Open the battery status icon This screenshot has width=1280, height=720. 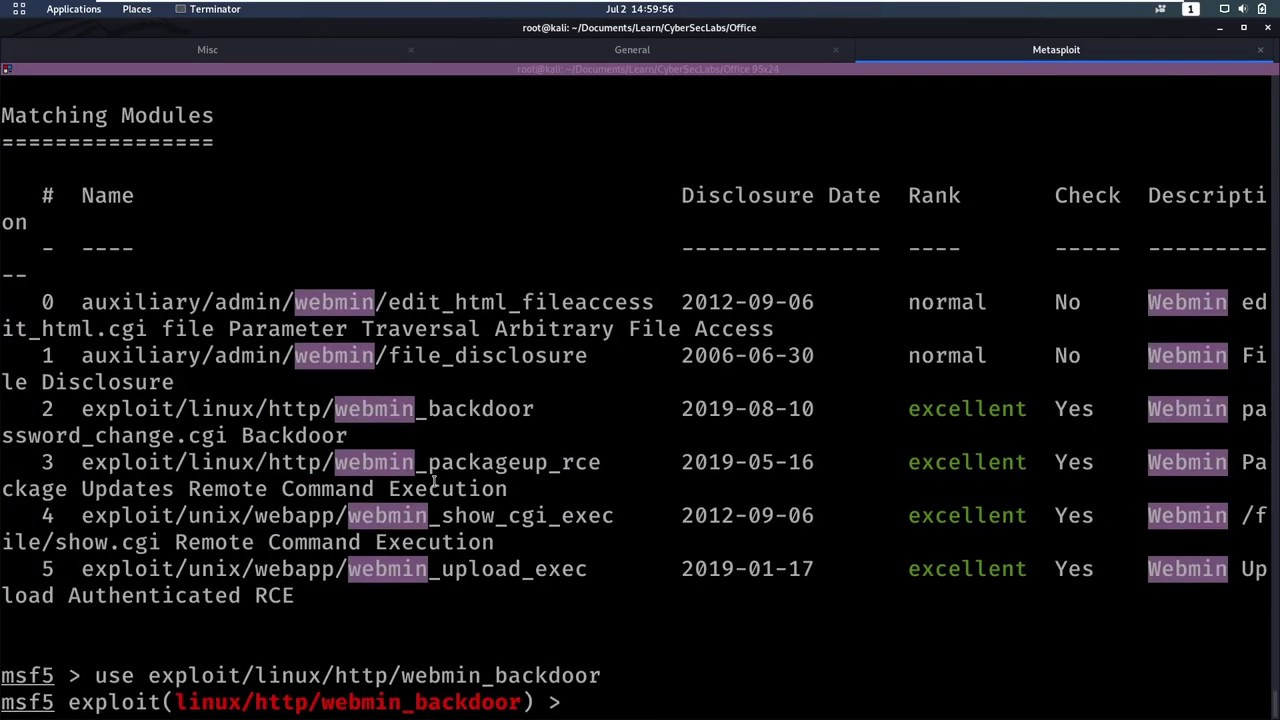point(1262,9)
